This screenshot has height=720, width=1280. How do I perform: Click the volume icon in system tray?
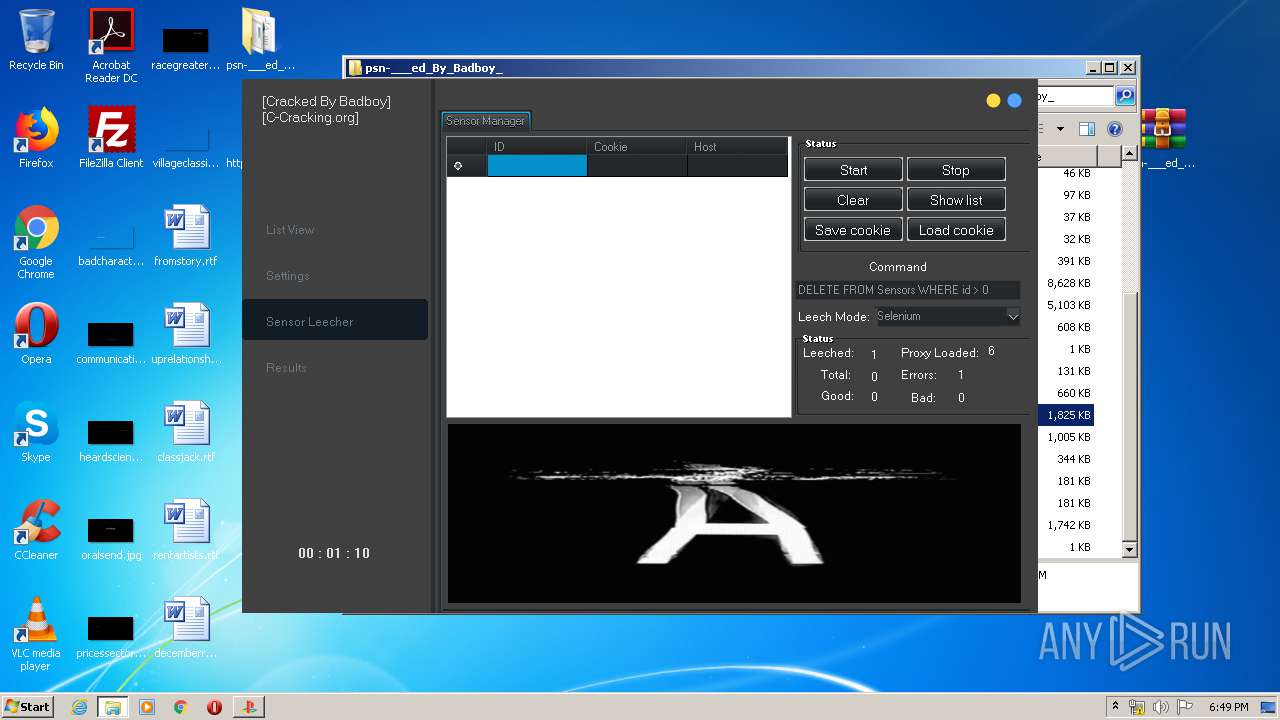click(x=1160, y=707)
